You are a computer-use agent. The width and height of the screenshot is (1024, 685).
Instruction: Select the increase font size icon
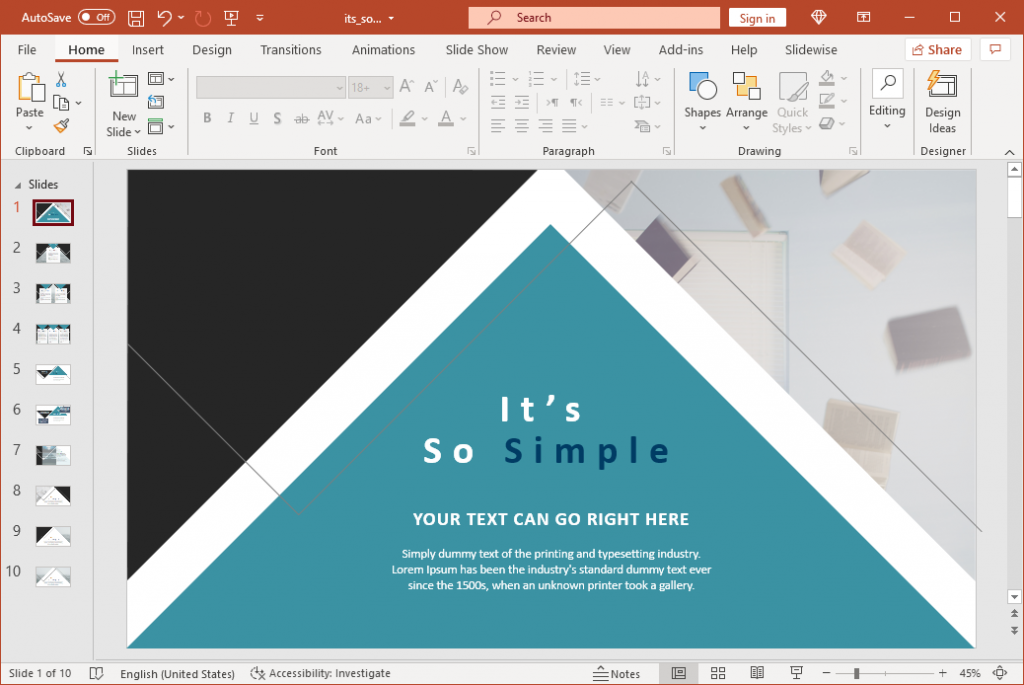pyautogui.click(x=405, y=86)
